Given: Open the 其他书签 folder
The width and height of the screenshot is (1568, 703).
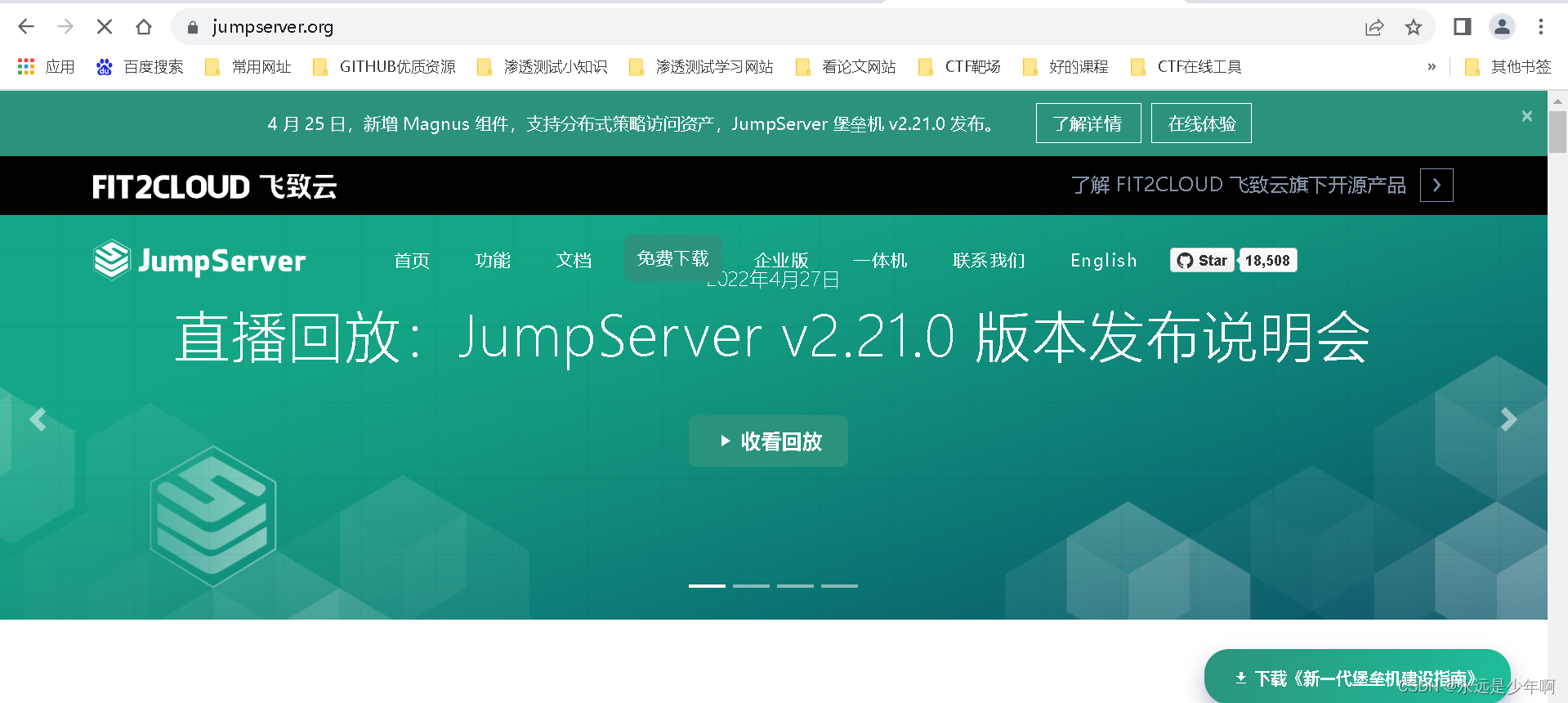Looking at the screenshot, I should 1508,67.
